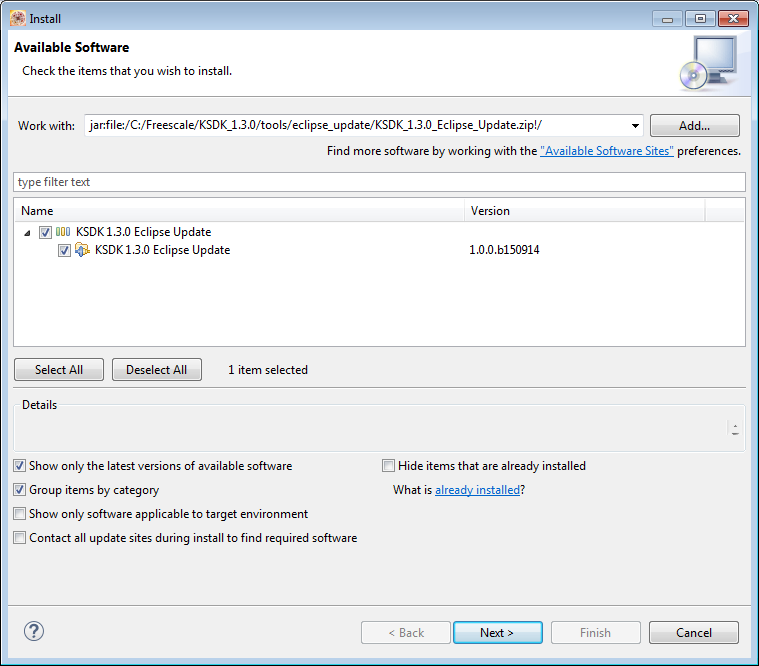The height and width of the screenshot is (666, 759).
Task: Disable Show only the latest versions checkbox
Action: click(19, 466)
